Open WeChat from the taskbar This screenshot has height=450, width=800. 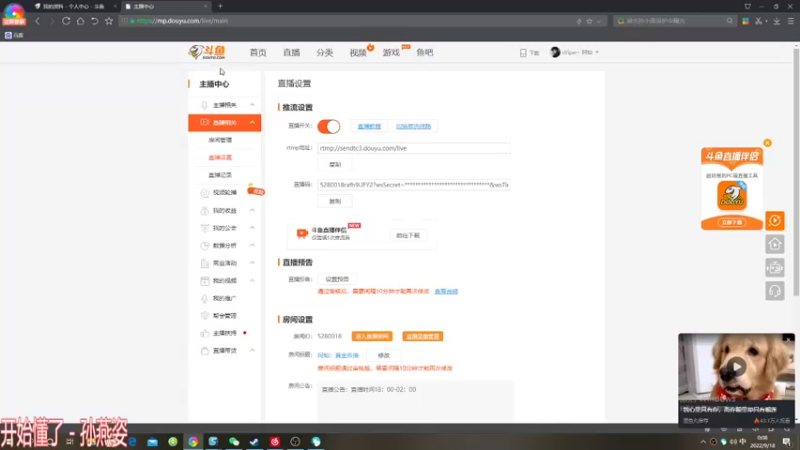click(234, 441)
